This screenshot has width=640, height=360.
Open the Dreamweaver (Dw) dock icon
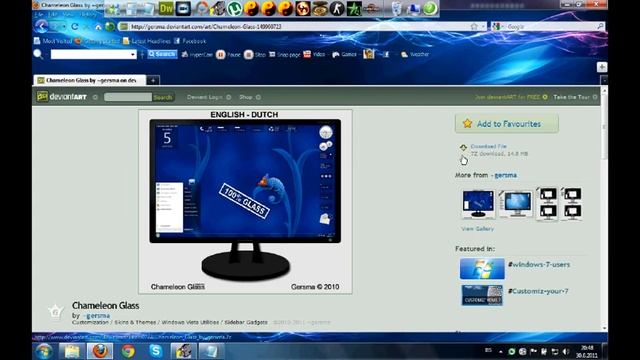coord(166,9)
